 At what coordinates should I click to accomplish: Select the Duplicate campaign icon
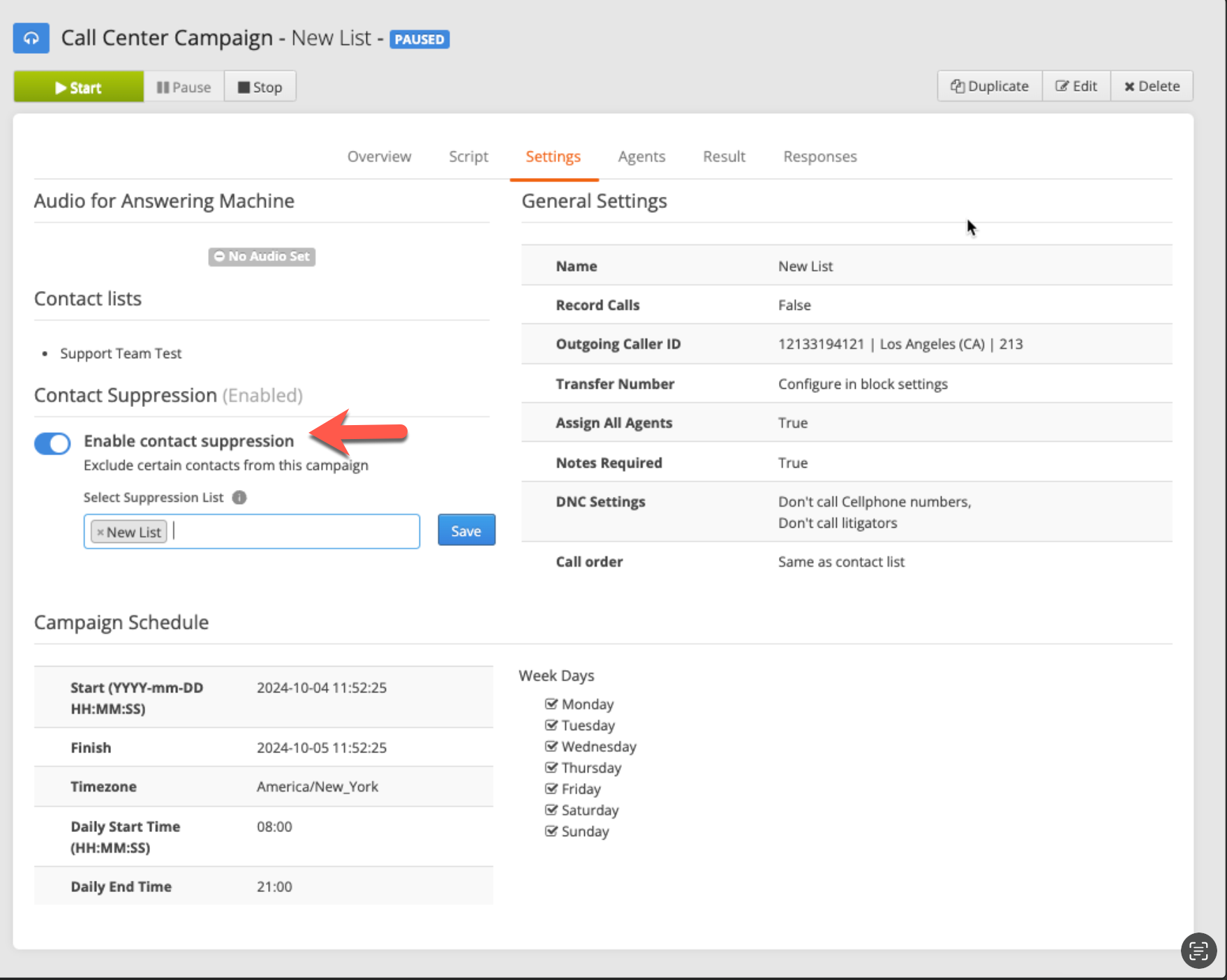click(958, 86)
